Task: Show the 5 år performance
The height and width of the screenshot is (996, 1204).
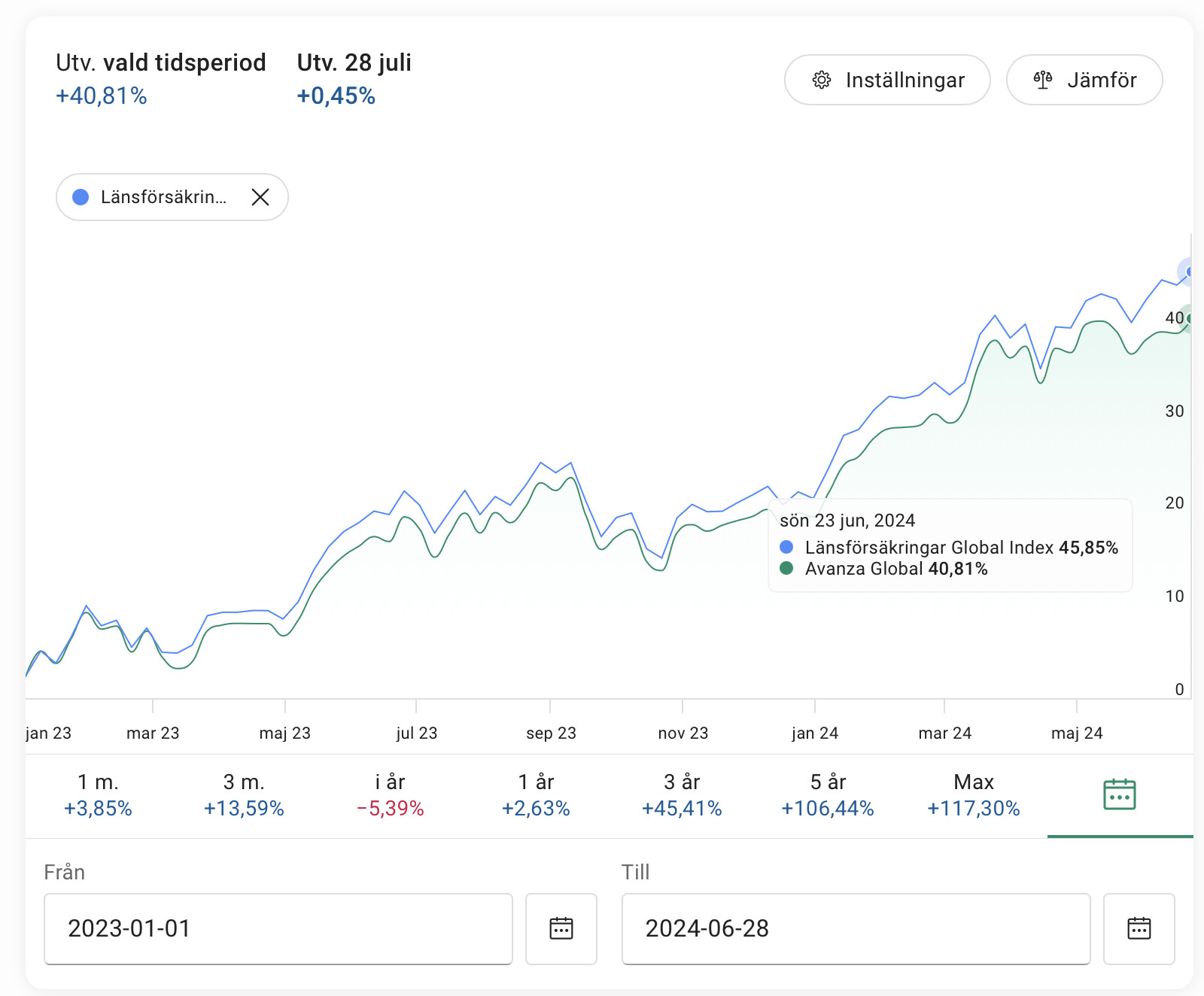Action: (828, 795)
